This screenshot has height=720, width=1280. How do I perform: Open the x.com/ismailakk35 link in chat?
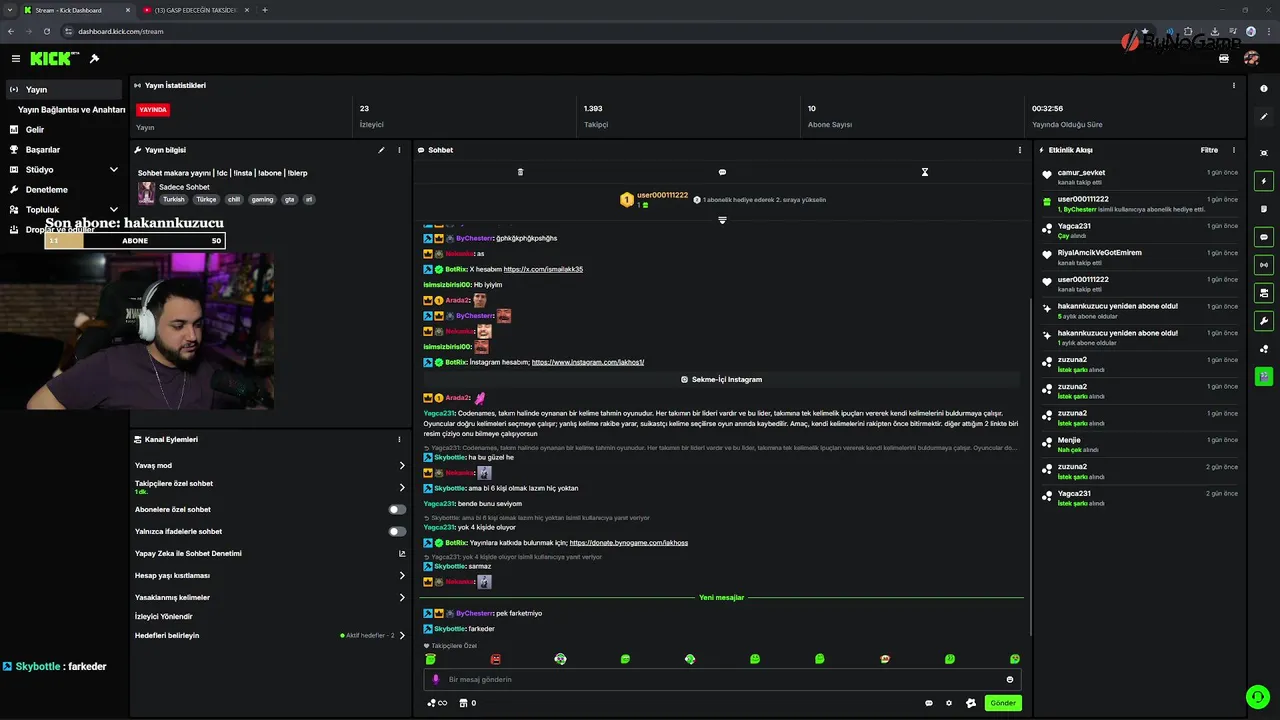543,269
